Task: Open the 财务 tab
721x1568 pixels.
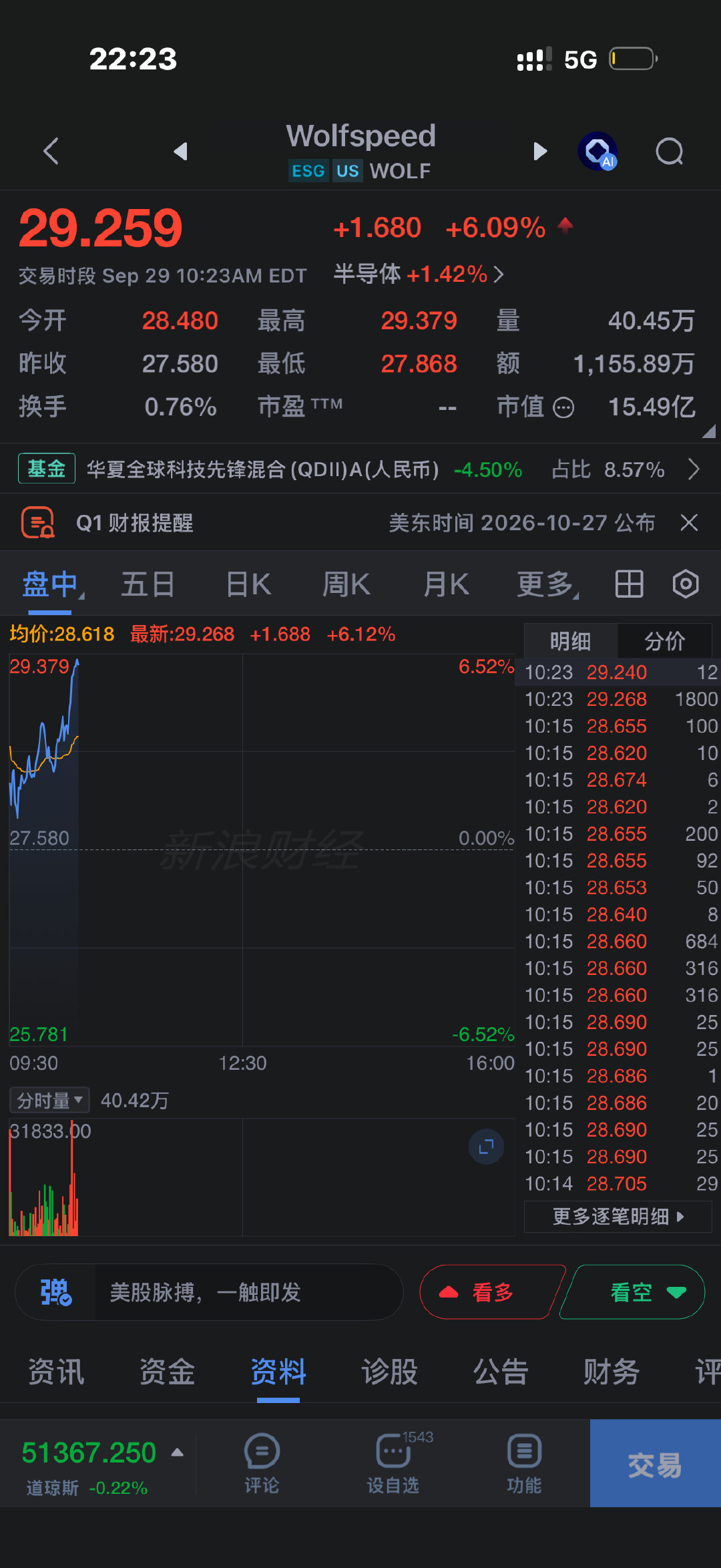Action: (x=612, y=1372)
